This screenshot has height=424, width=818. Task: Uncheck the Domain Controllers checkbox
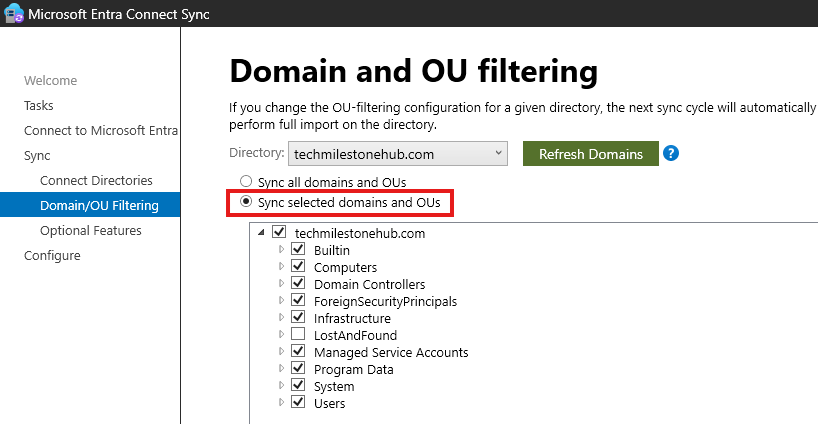pyautogui.click(x=298, y=283)
